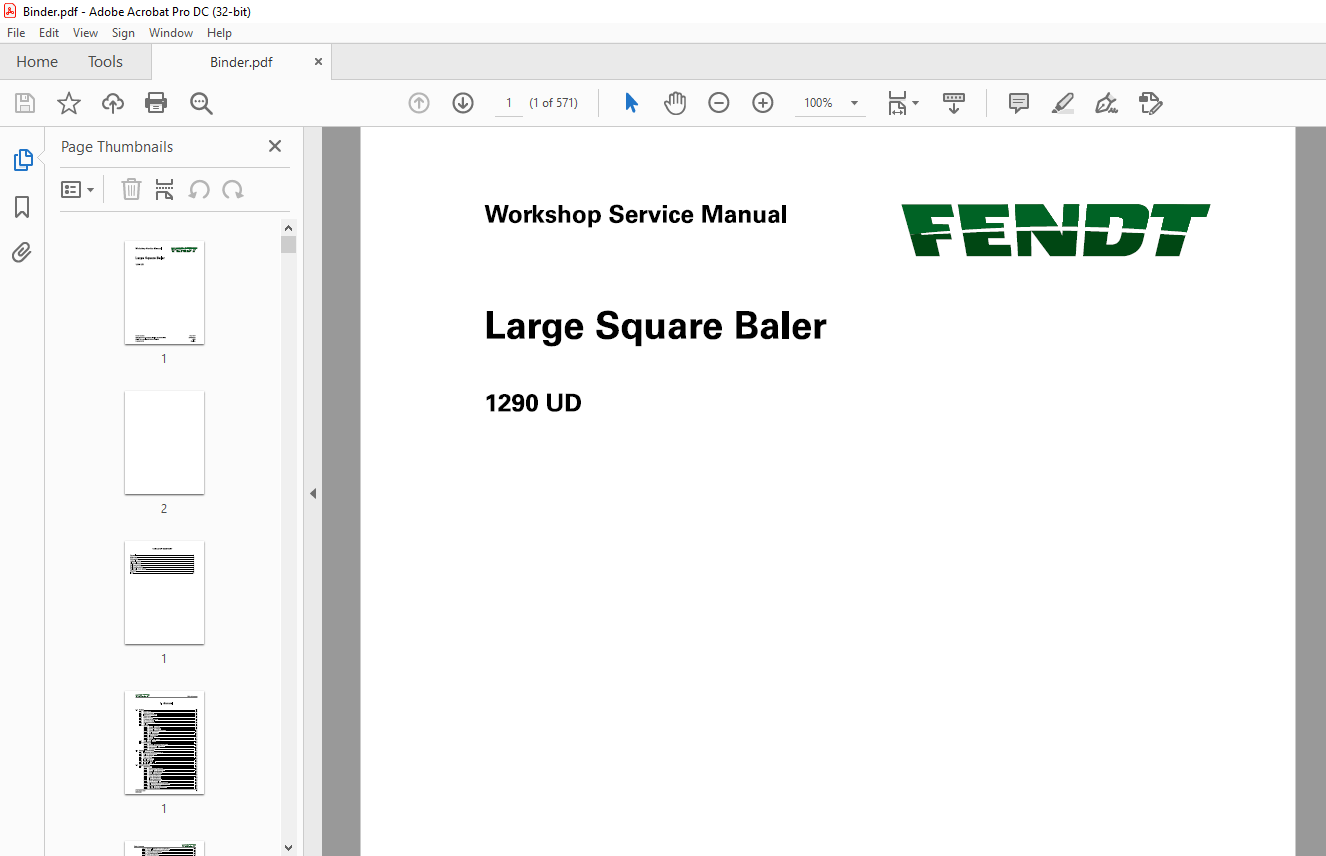Click the 'Workshop Service Manual' text
Viewport: 1326px width, 856px height.
pos(636,214)
